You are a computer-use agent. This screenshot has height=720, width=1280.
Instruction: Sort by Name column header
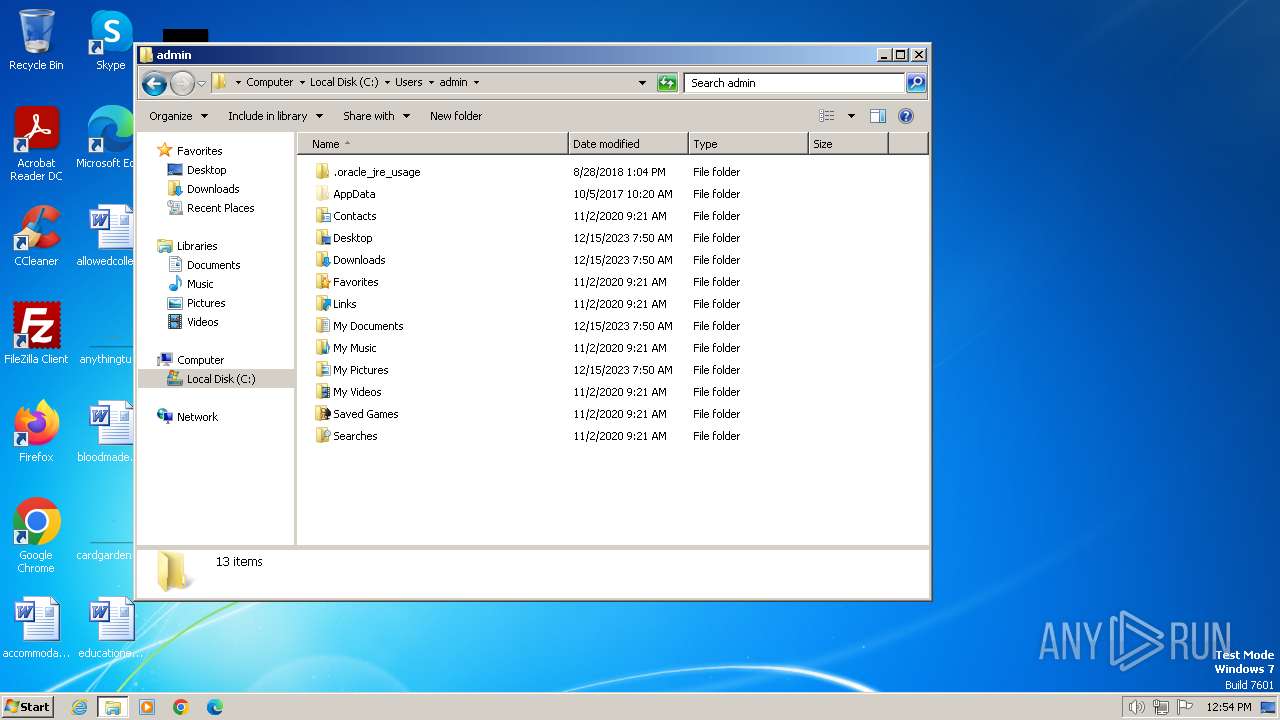432,144
